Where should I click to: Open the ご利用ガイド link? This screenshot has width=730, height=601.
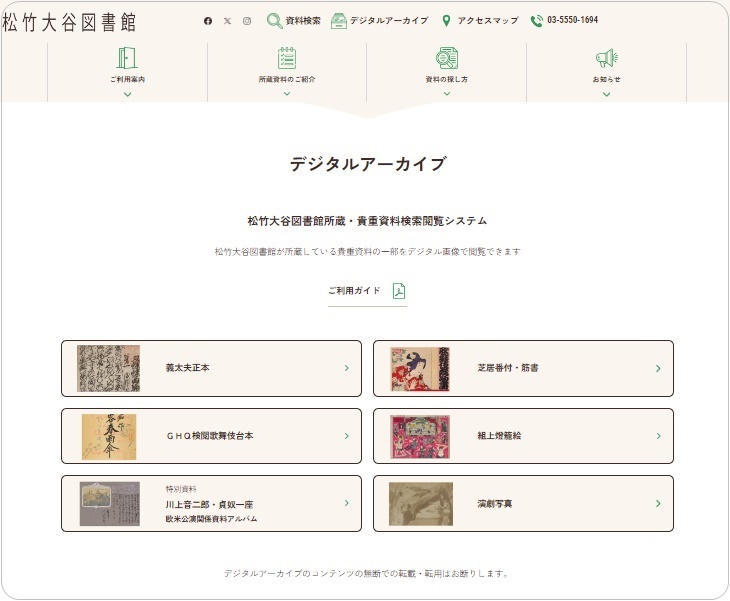354,291
